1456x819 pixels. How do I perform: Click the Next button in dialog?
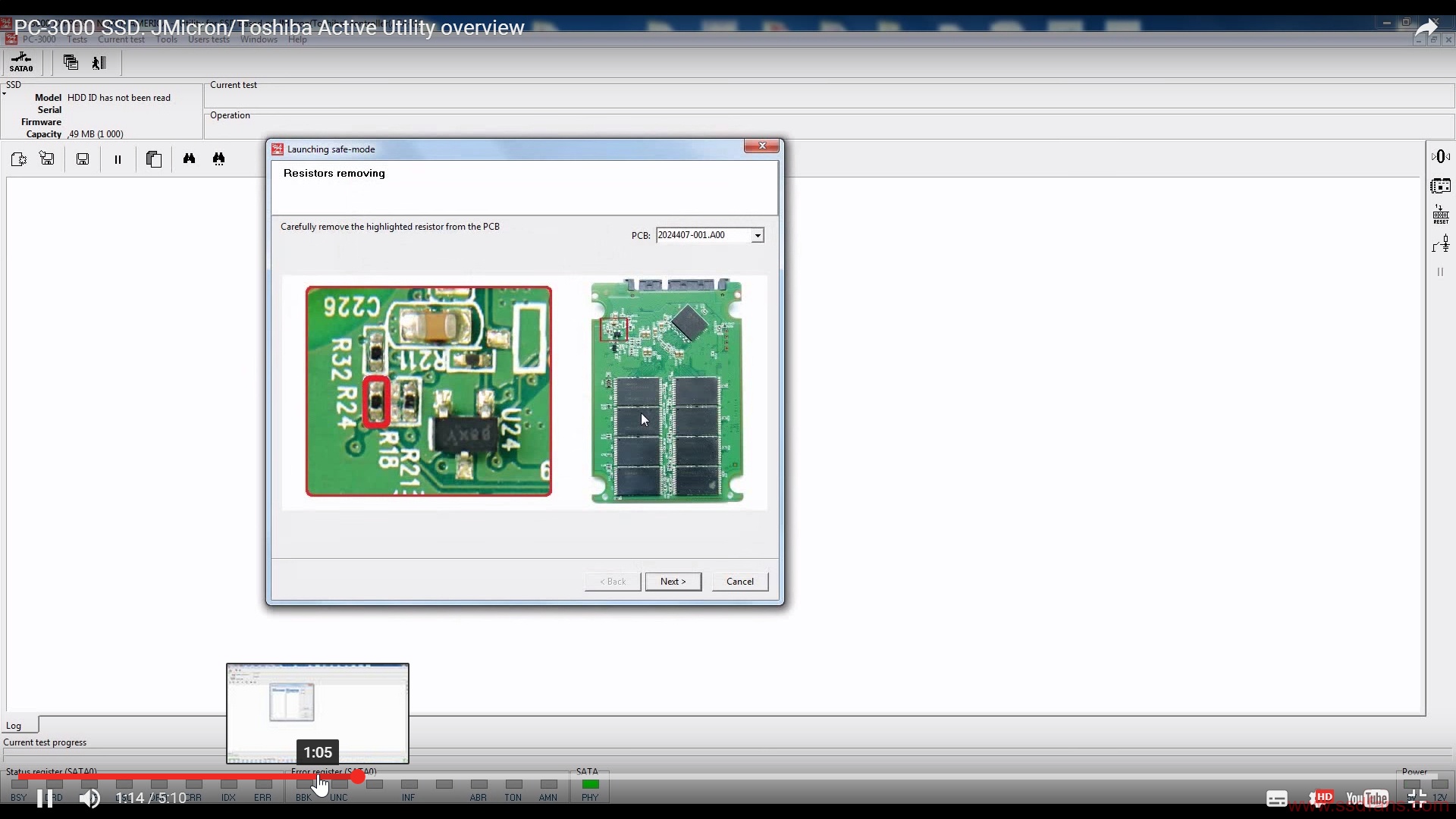[x=673, y=582]
